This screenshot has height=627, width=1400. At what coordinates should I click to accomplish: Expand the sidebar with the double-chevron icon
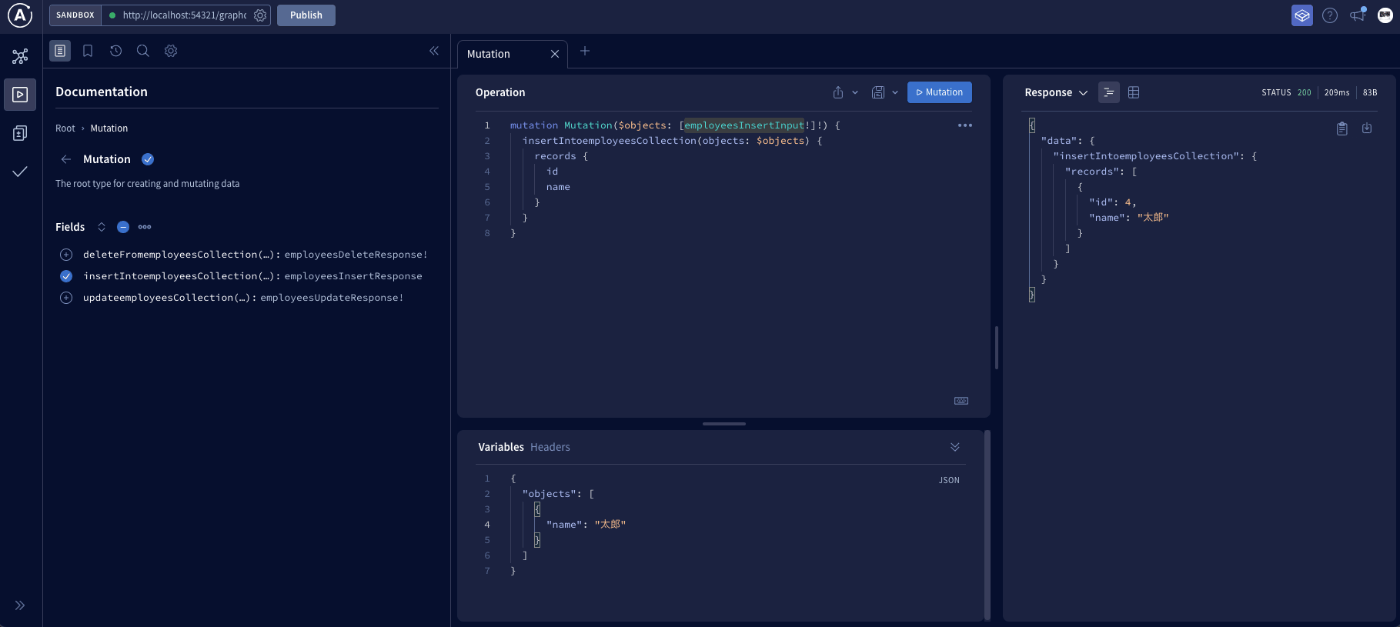20,605
